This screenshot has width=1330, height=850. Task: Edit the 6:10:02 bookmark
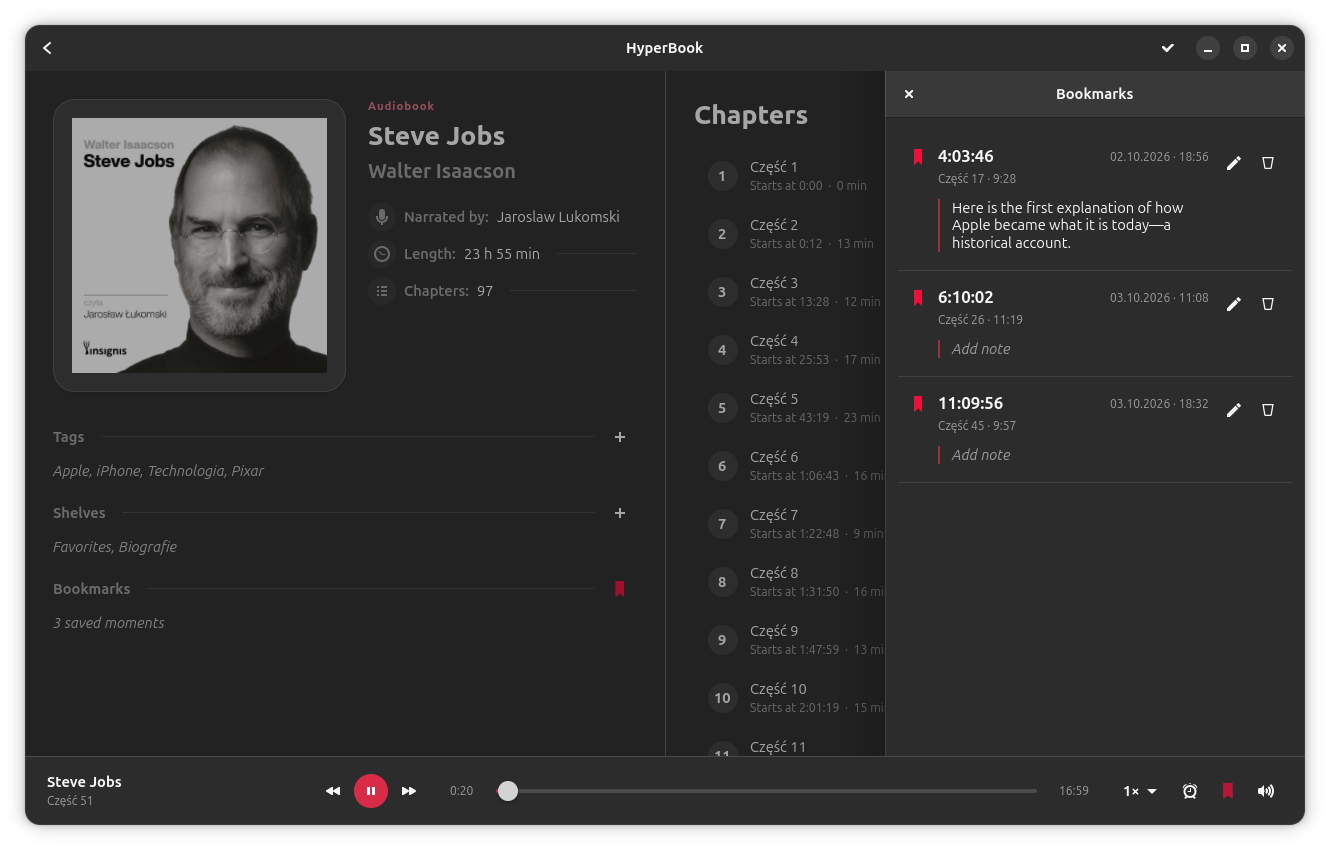pyautogui.click(x=1234, y=303)
